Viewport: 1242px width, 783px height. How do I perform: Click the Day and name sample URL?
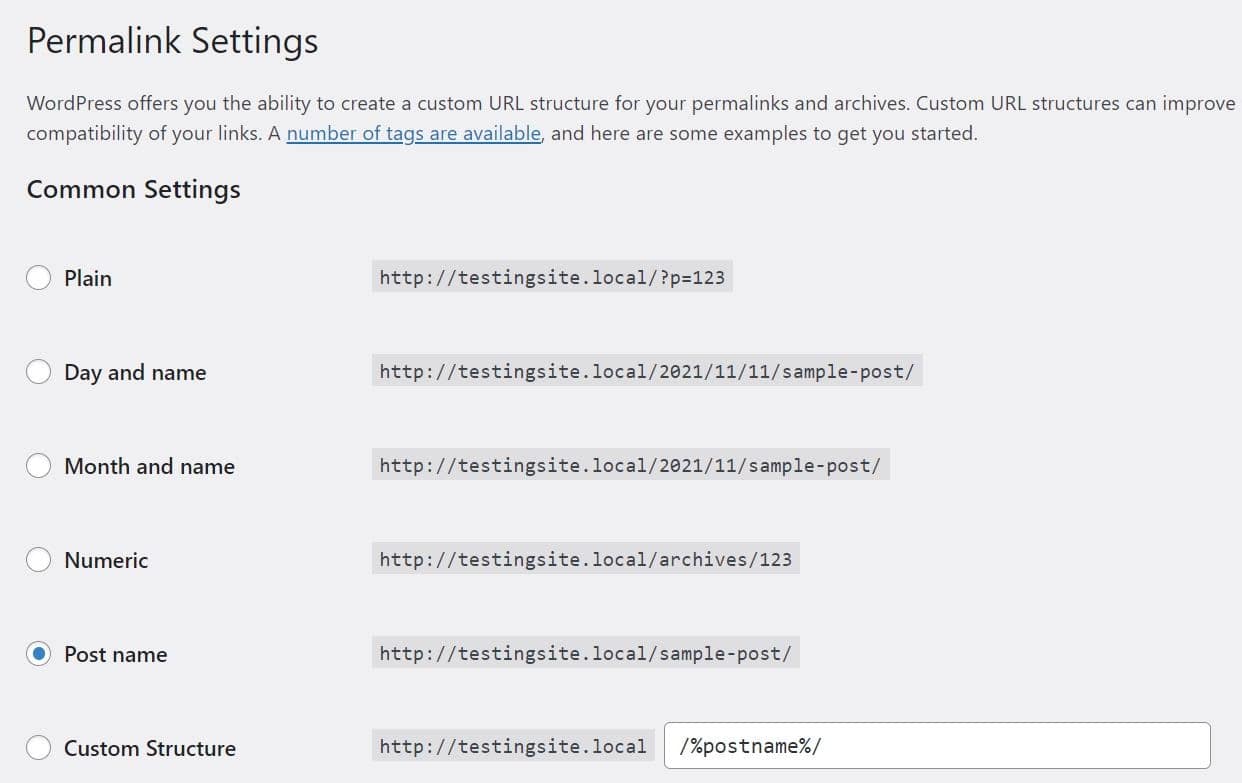(648, 371)
